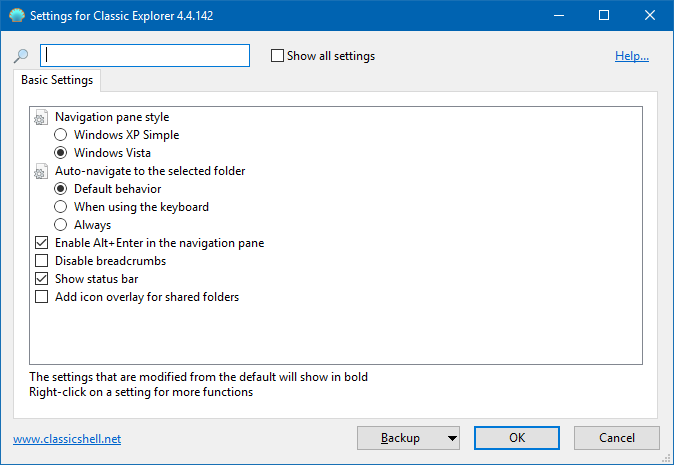Enable Add icon overlay for shared folders
674x465 pixels.
(42, 297)
